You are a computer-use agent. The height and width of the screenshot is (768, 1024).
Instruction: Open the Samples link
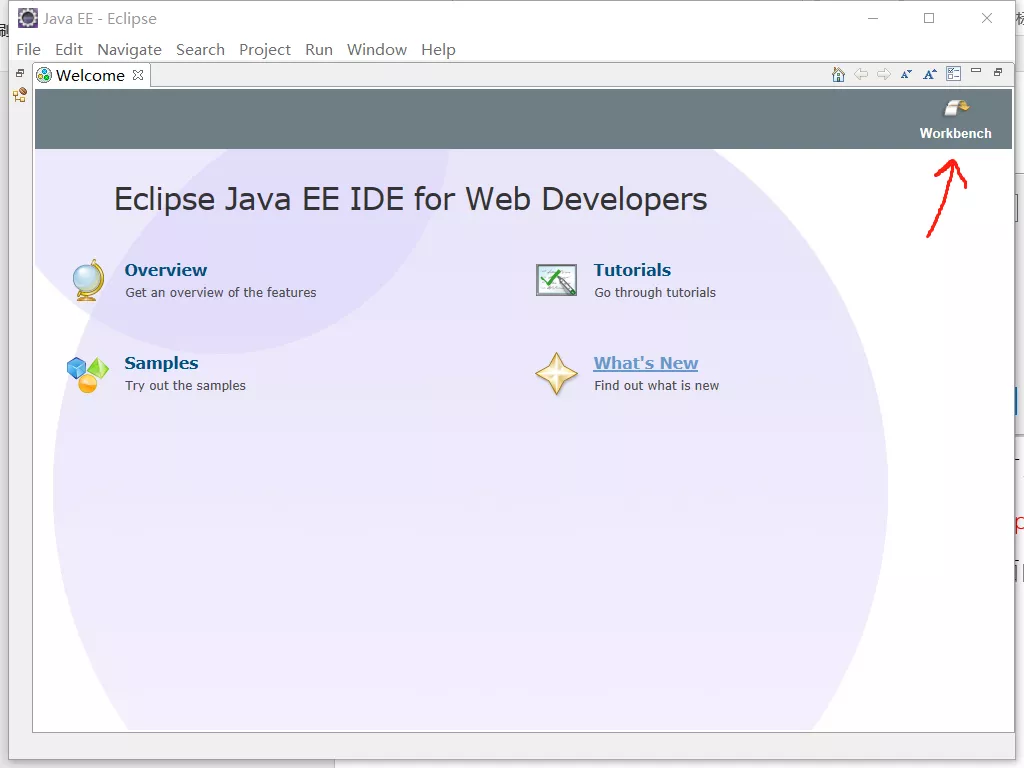(161, 363)
